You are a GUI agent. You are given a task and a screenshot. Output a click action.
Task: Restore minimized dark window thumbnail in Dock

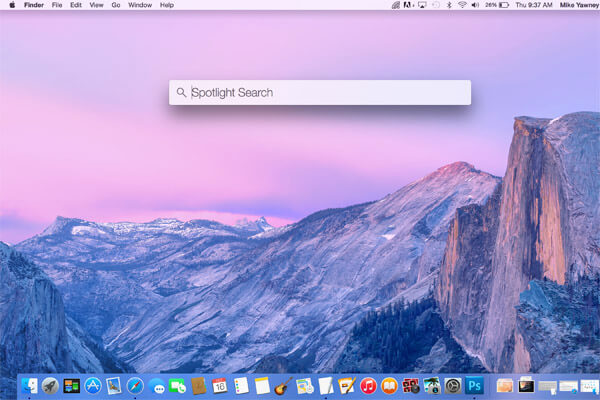click(x=526, y=386)
